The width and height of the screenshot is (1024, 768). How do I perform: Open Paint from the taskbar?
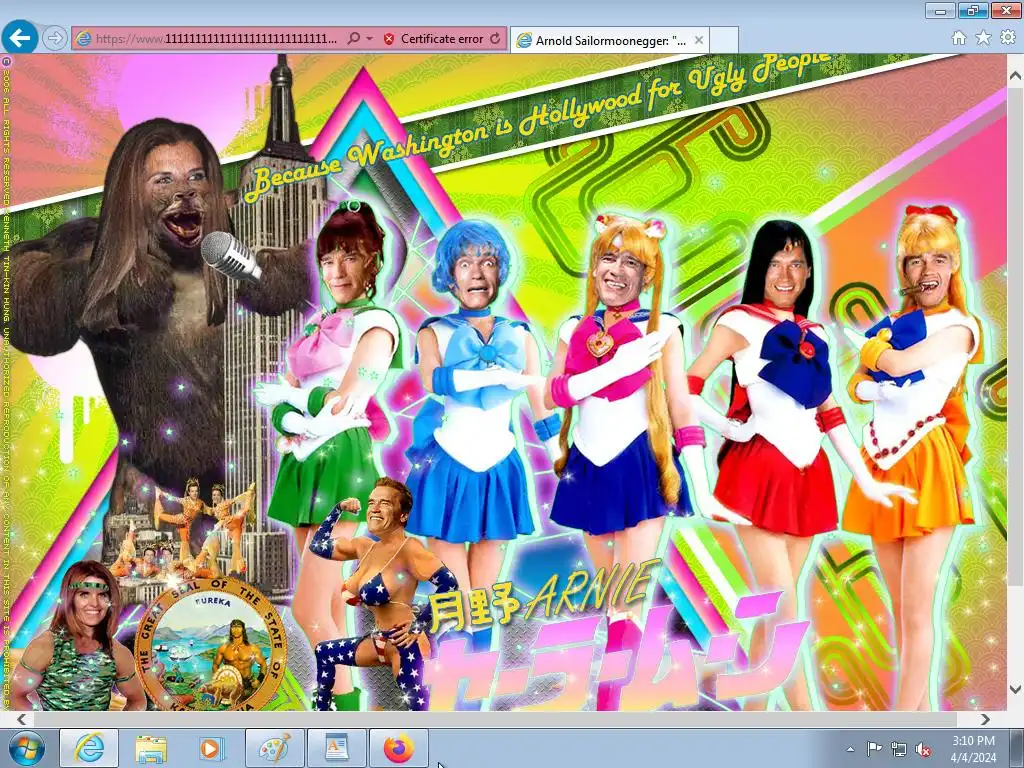[274, 748]
